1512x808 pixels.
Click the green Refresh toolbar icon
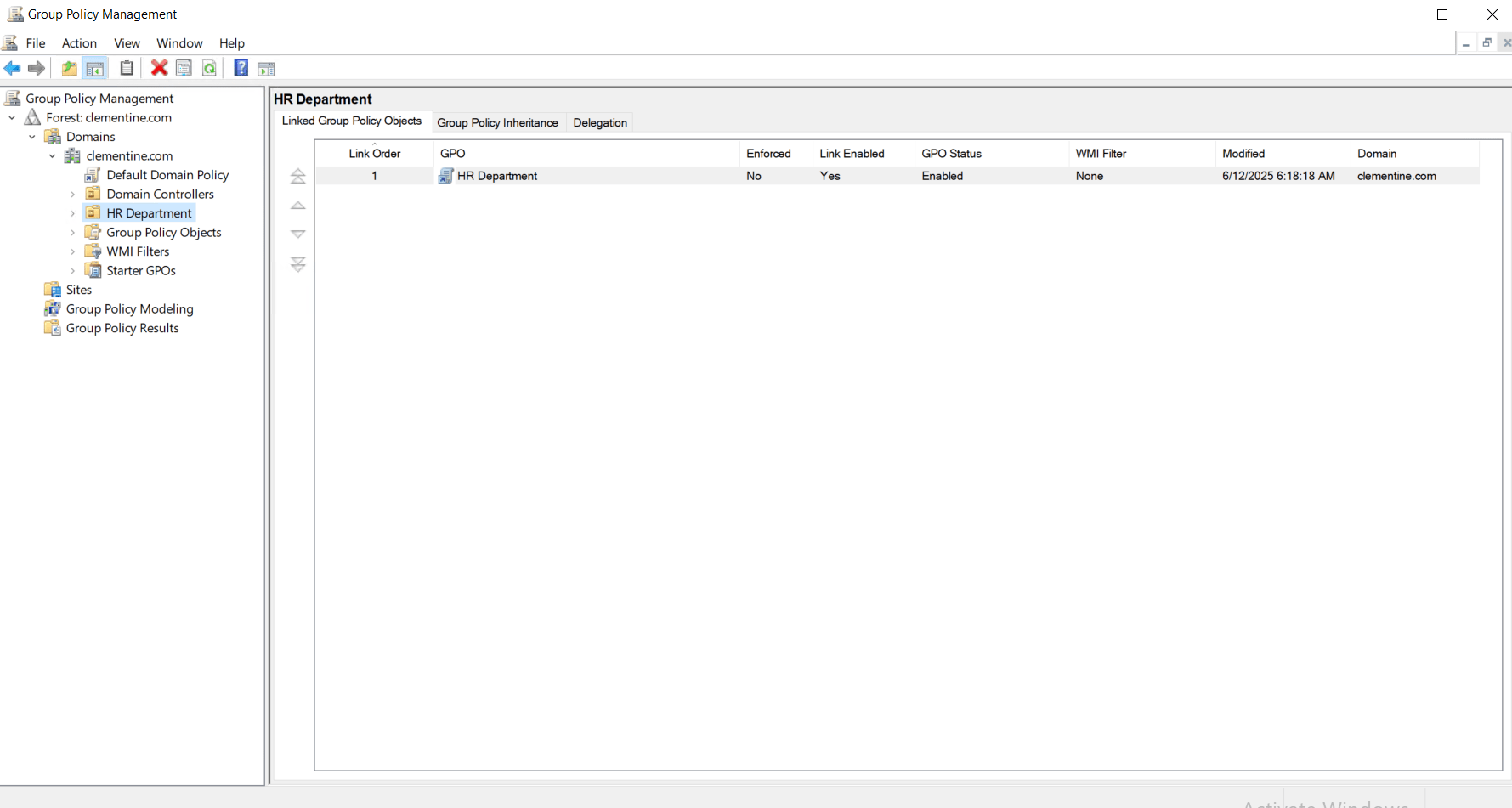209,69
